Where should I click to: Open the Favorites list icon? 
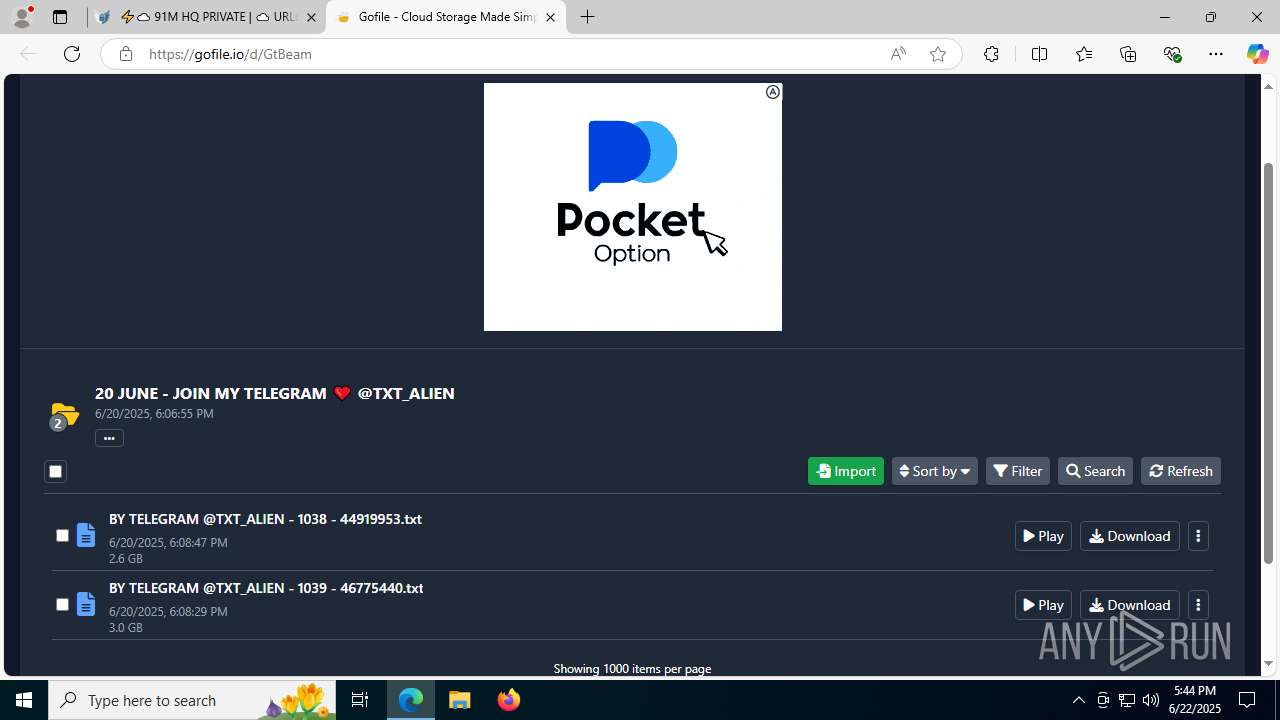1084,54
